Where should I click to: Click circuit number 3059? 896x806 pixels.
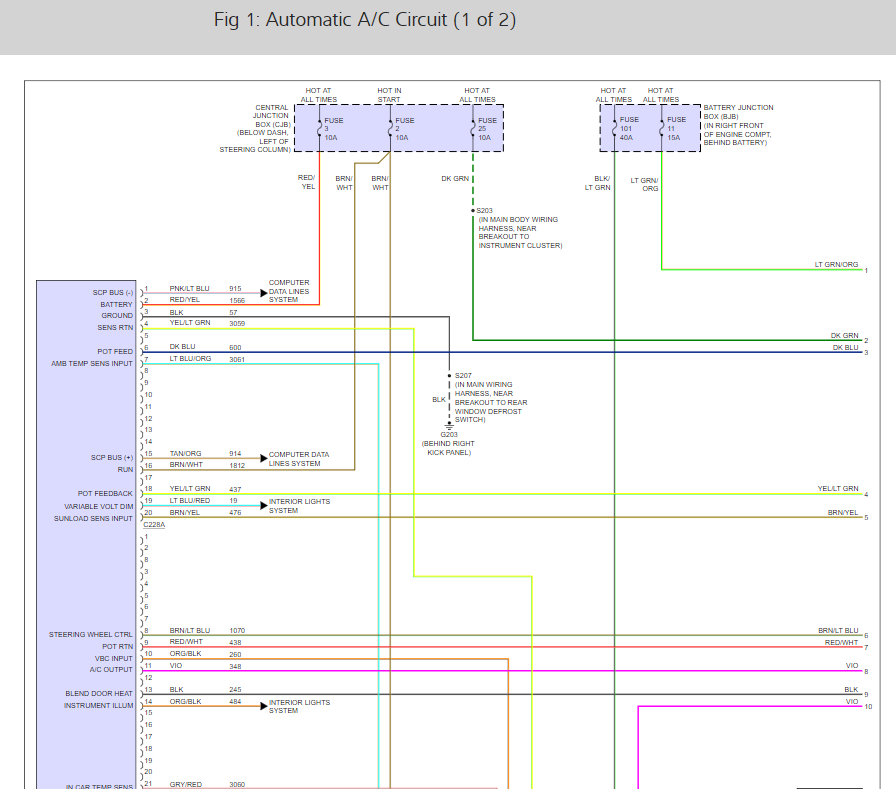click(x=237, y=324)
